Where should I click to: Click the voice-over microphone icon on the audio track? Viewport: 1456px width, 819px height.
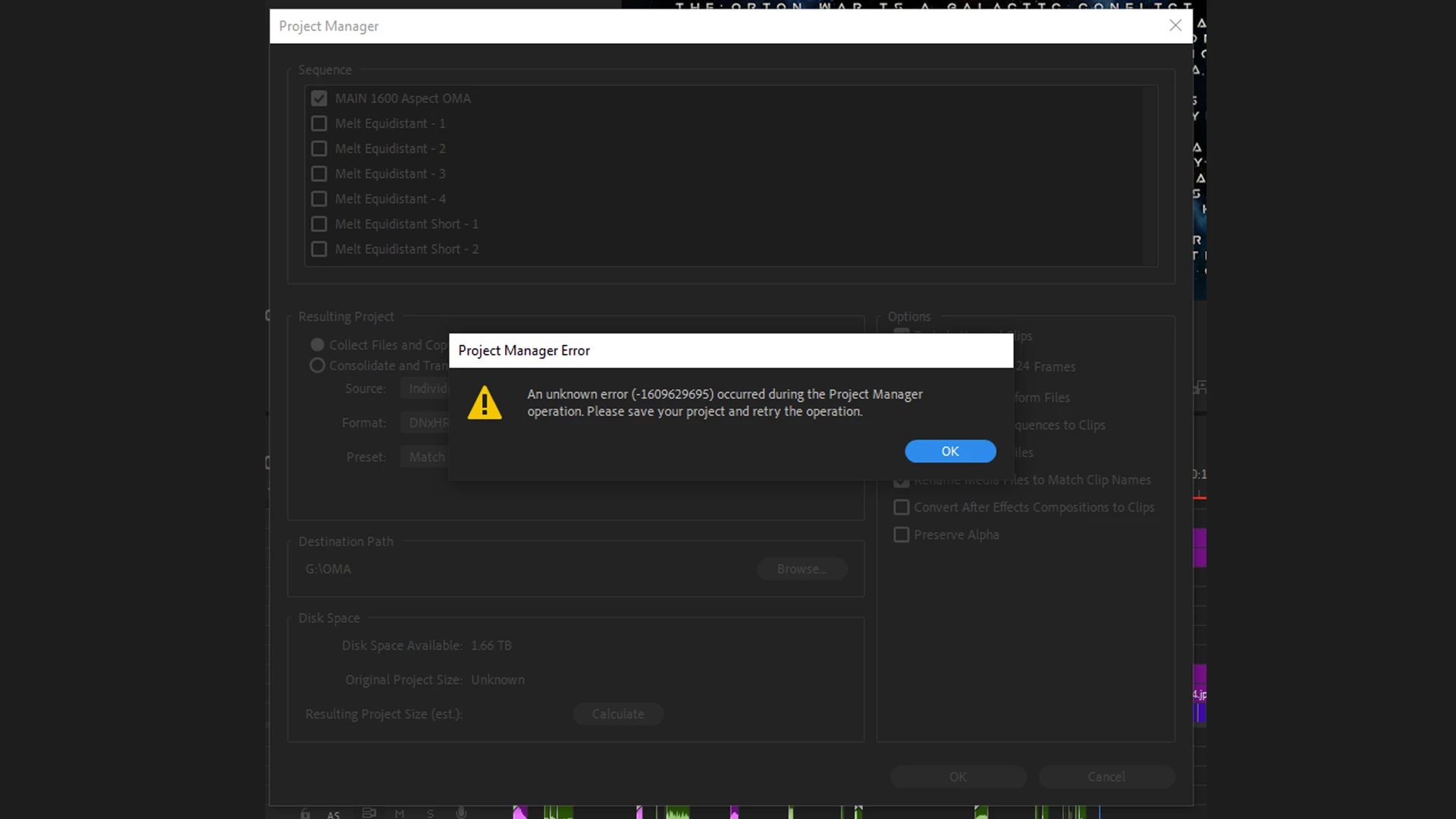point(461,813)
